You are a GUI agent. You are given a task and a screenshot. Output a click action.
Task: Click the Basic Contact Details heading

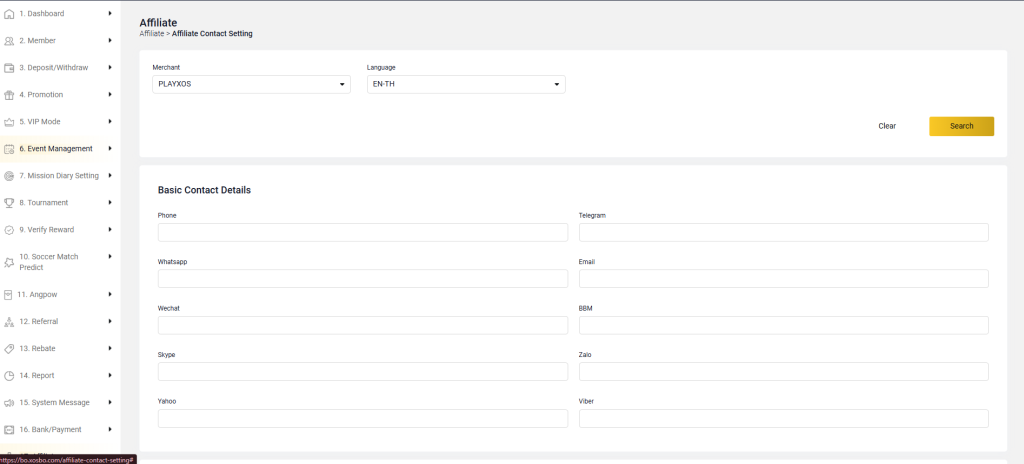coord(204,190)
